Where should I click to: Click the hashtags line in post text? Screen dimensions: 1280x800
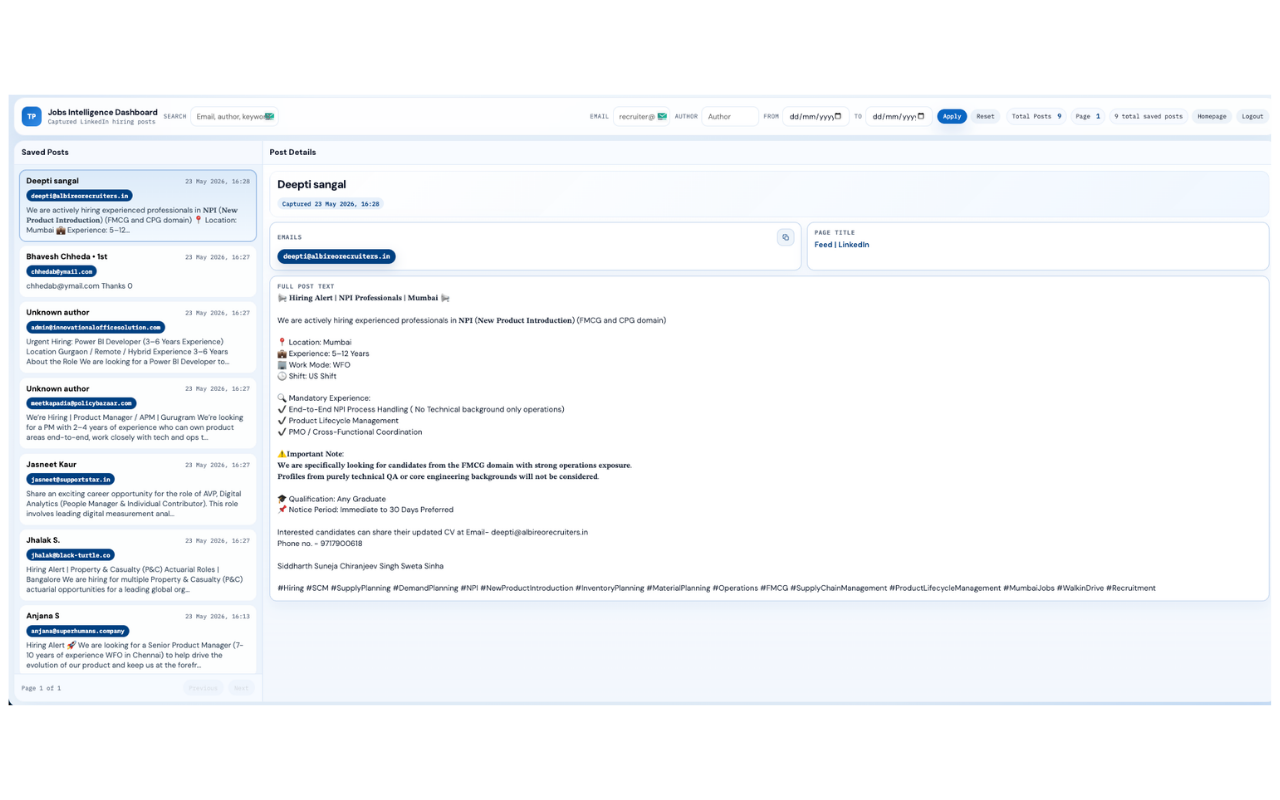tap(717, 588)
